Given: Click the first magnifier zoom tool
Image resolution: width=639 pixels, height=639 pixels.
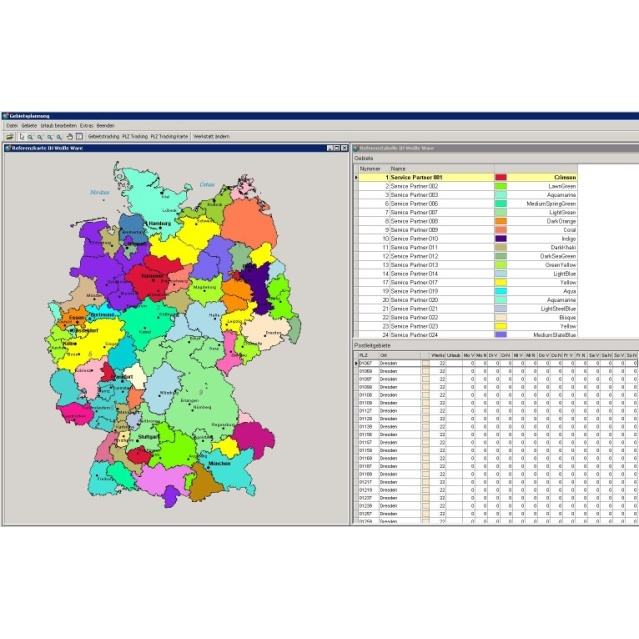Looking at the screenshot, I should pos(31,137).
